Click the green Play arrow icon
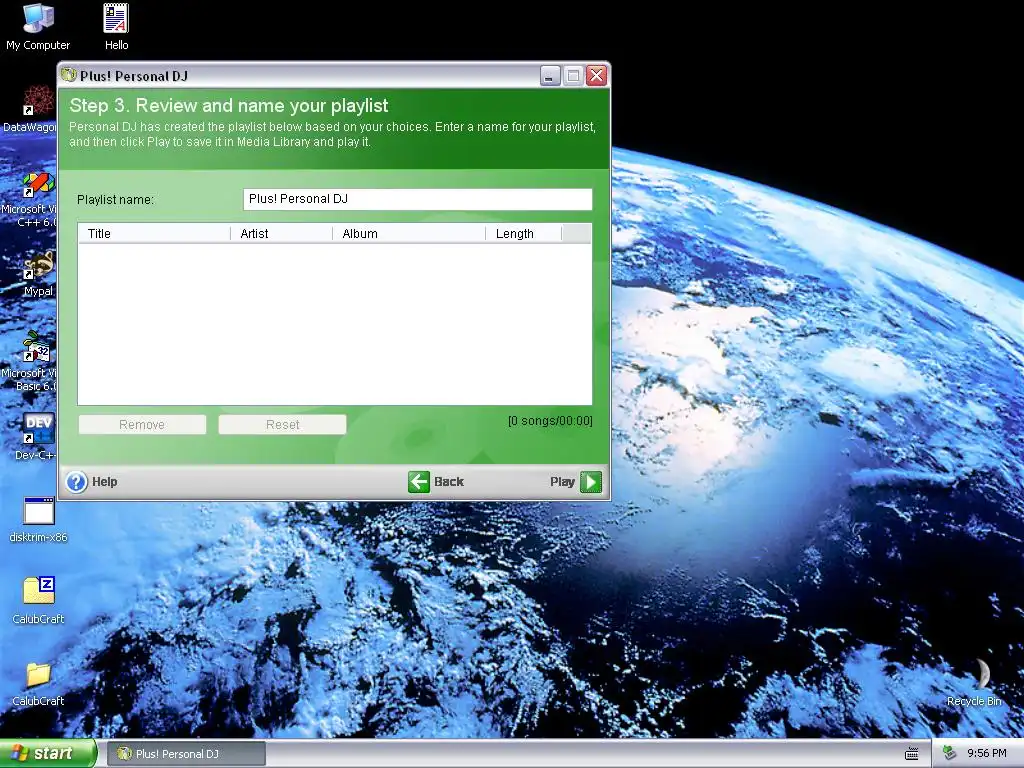The image size is (1024, 768). (x=591, y=482)
